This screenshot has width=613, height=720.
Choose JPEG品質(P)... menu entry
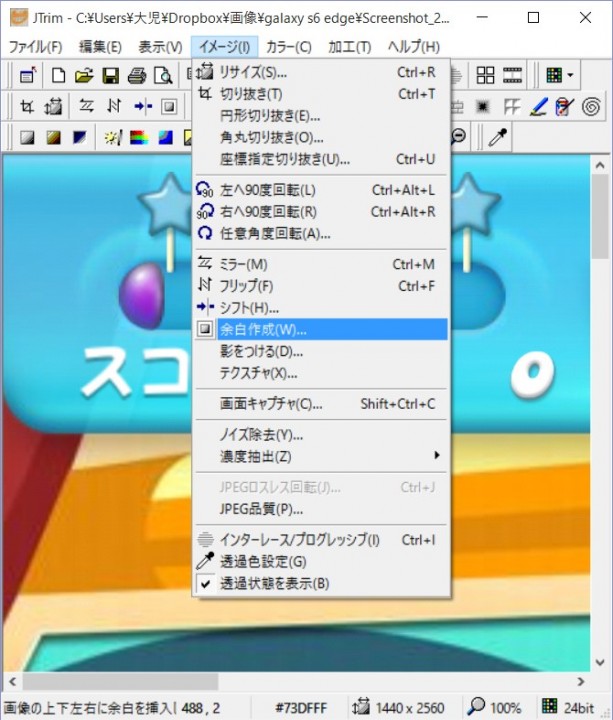(321, 509)
